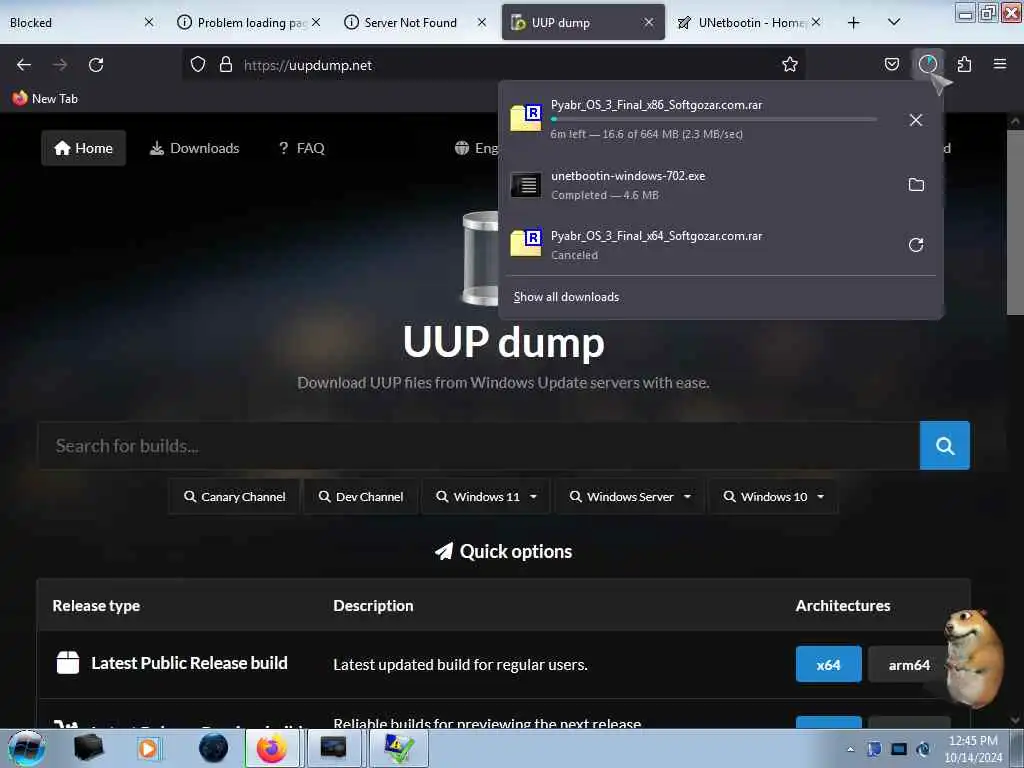This screenshot has width=1024, height=768.
Task: Show unetbootin file in folder
Action: click(916, 185)
